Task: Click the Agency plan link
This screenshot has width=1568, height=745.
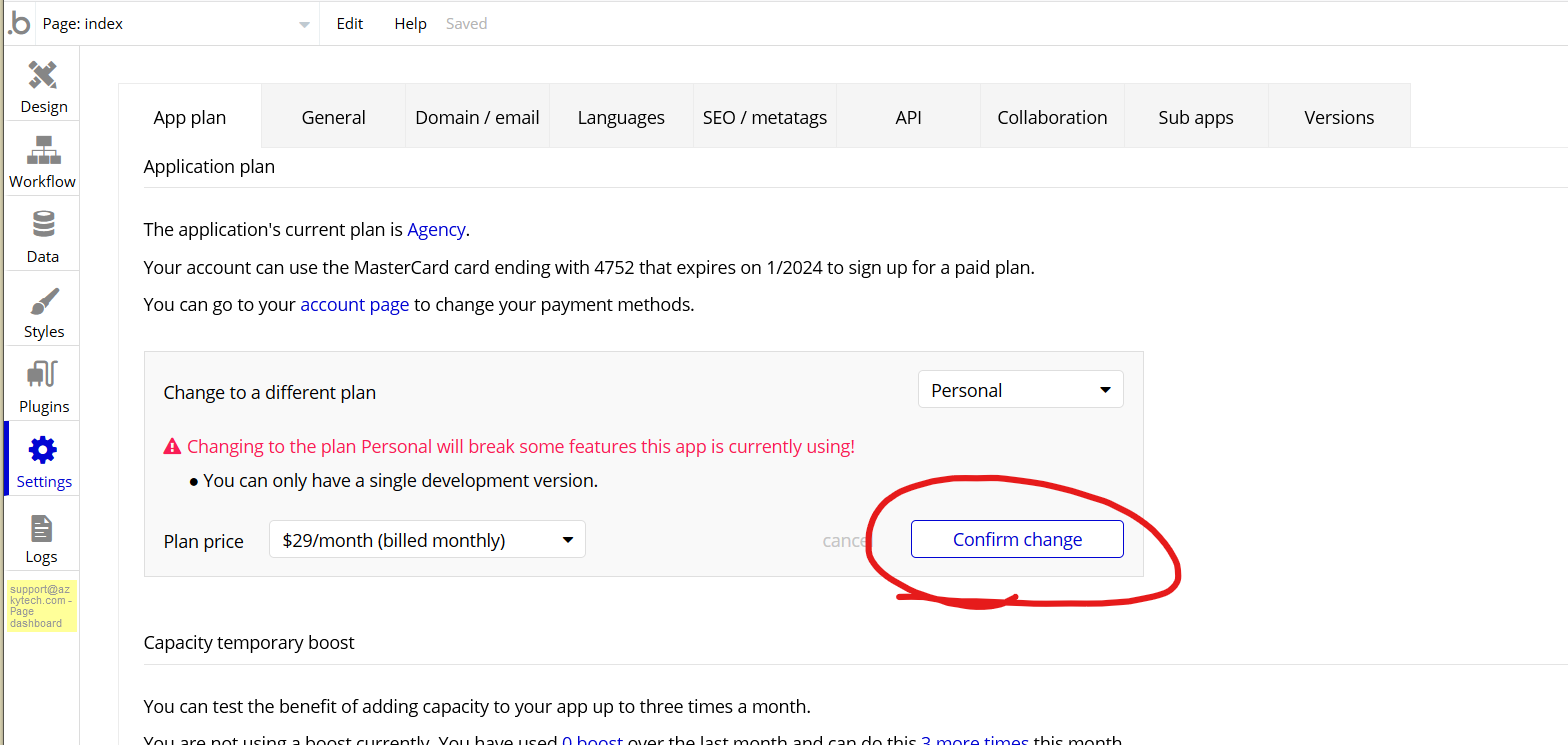Action: click(435, 230)
